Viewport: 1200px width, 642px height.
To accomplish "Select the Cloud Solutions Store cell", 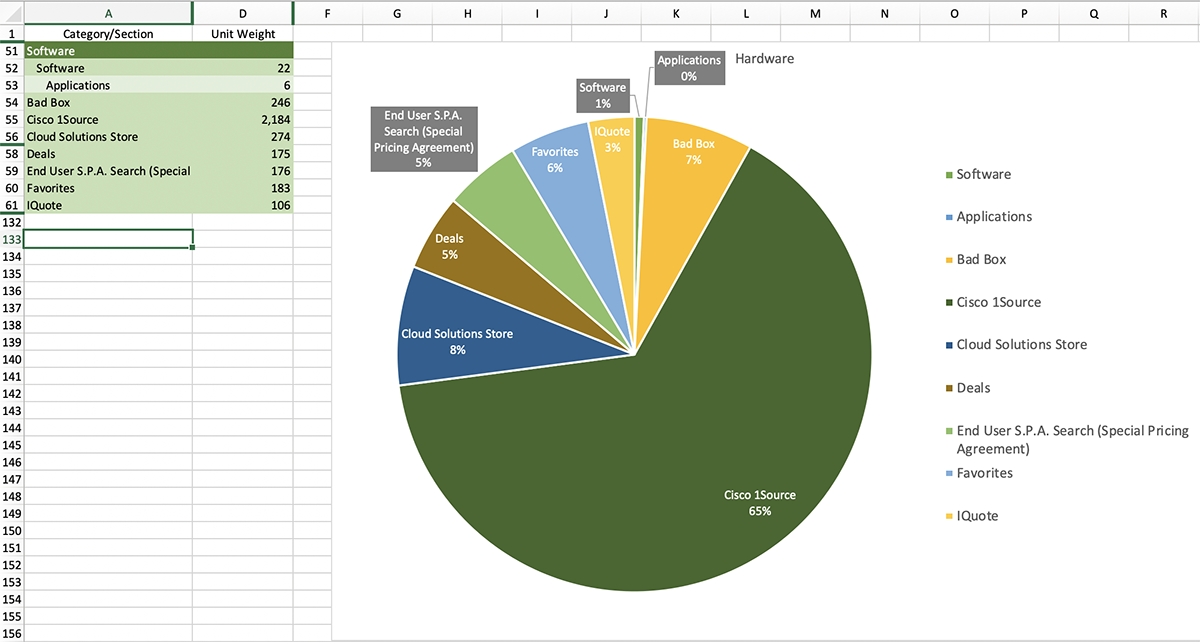I will click(108, 137).
